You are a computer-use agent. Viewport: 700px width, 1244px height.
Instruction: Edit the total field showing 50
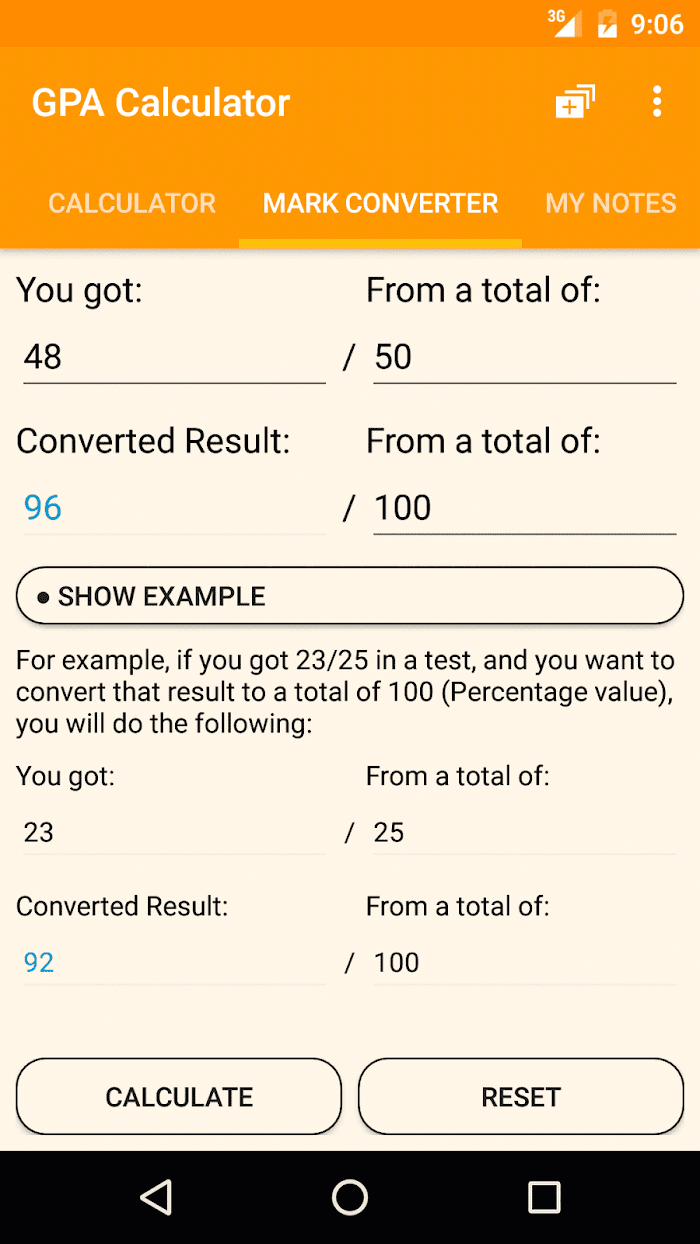click(x=525, y=357)
